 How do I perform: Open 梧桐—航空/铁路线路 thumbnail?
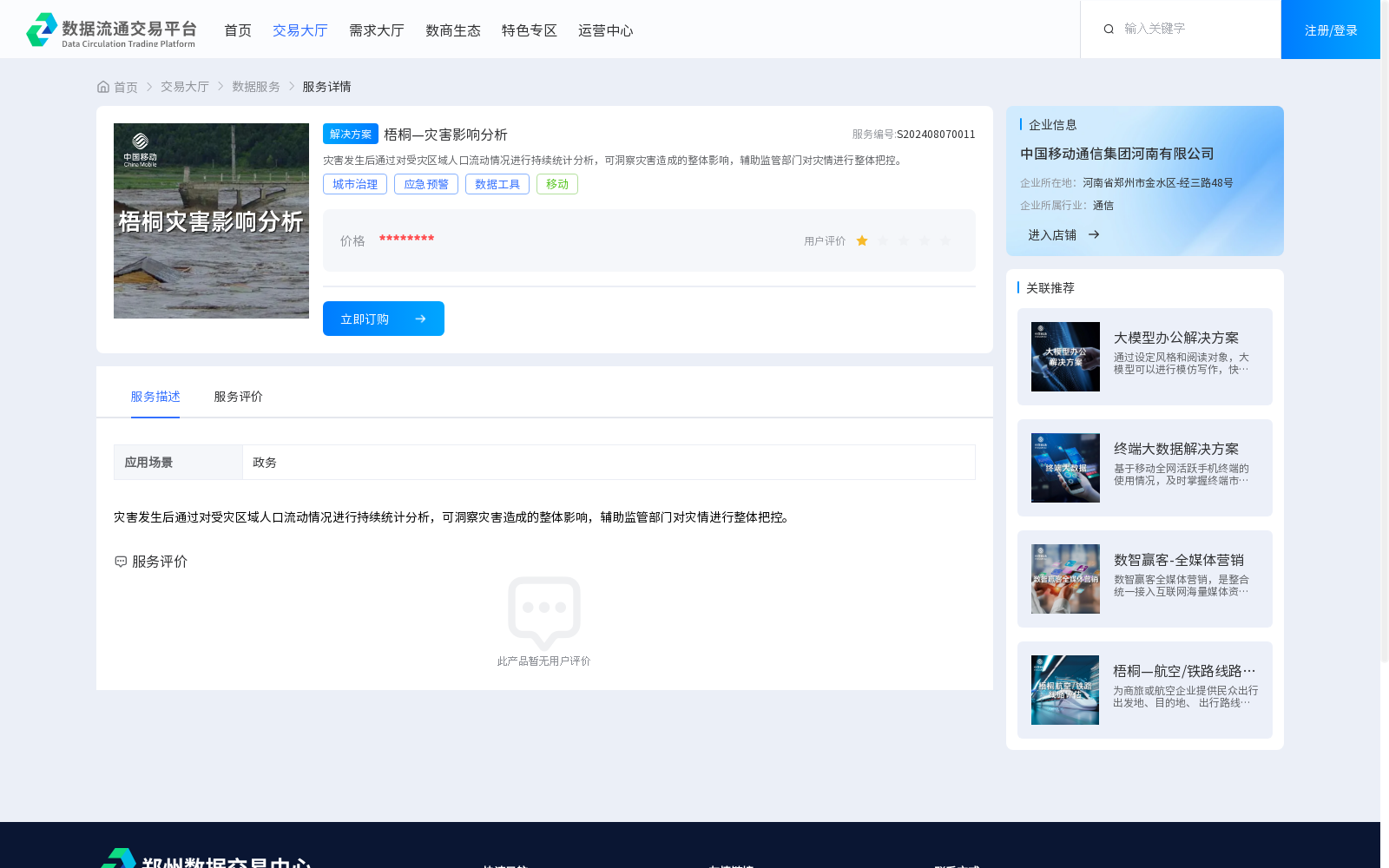(1065, 690)
